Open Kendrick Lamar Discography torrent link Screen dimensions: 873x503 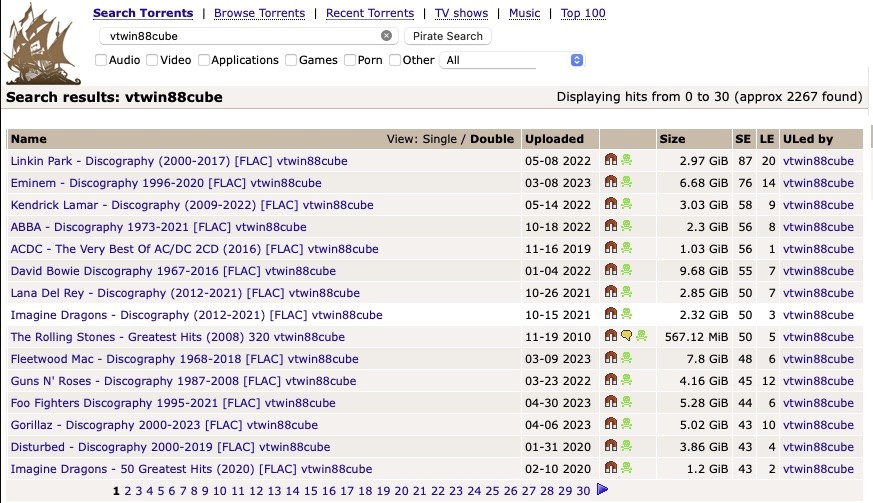192,205
